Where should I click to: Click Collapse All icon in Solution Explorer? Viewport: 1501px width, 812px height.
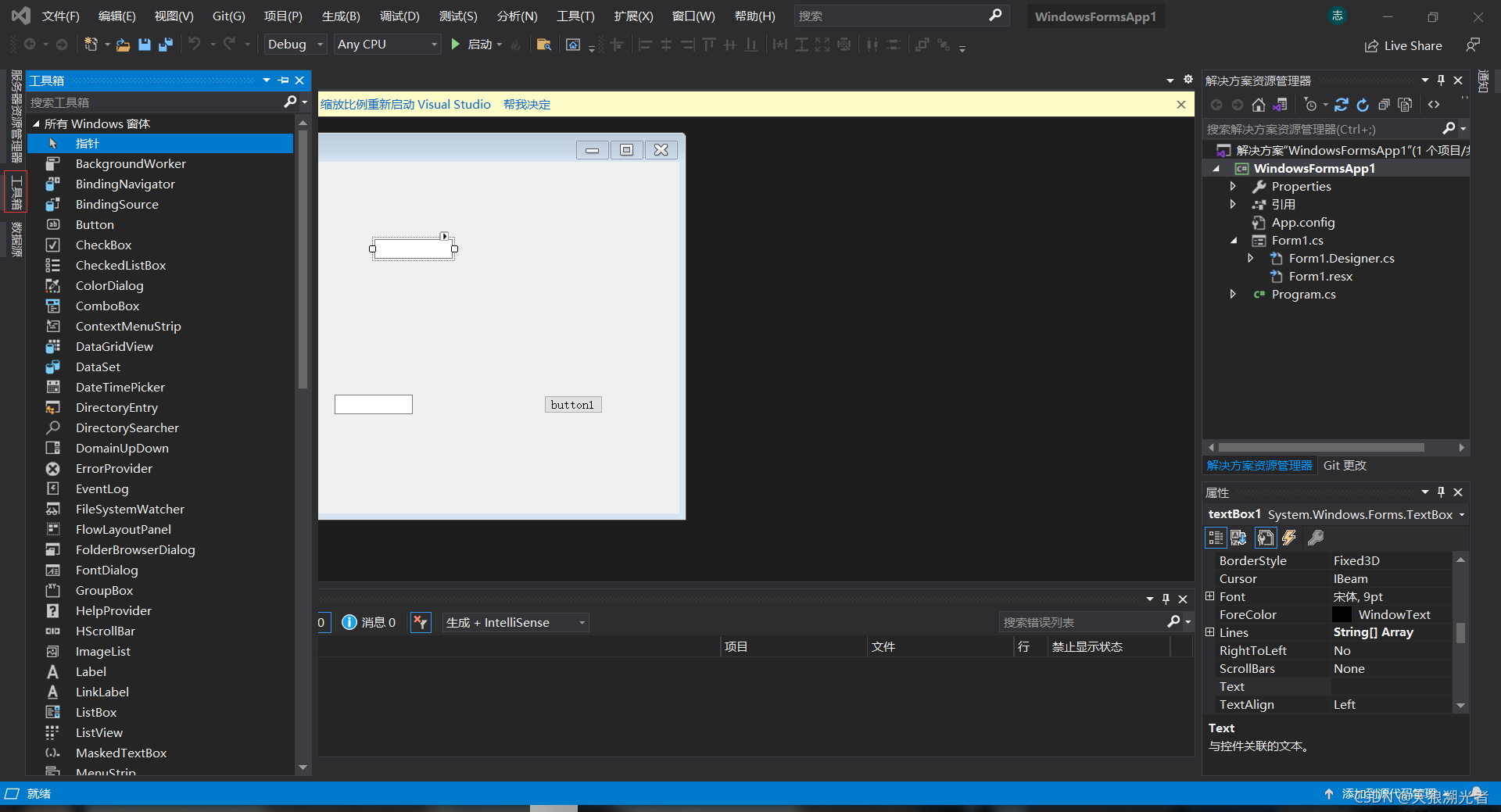click(1384, 105)
